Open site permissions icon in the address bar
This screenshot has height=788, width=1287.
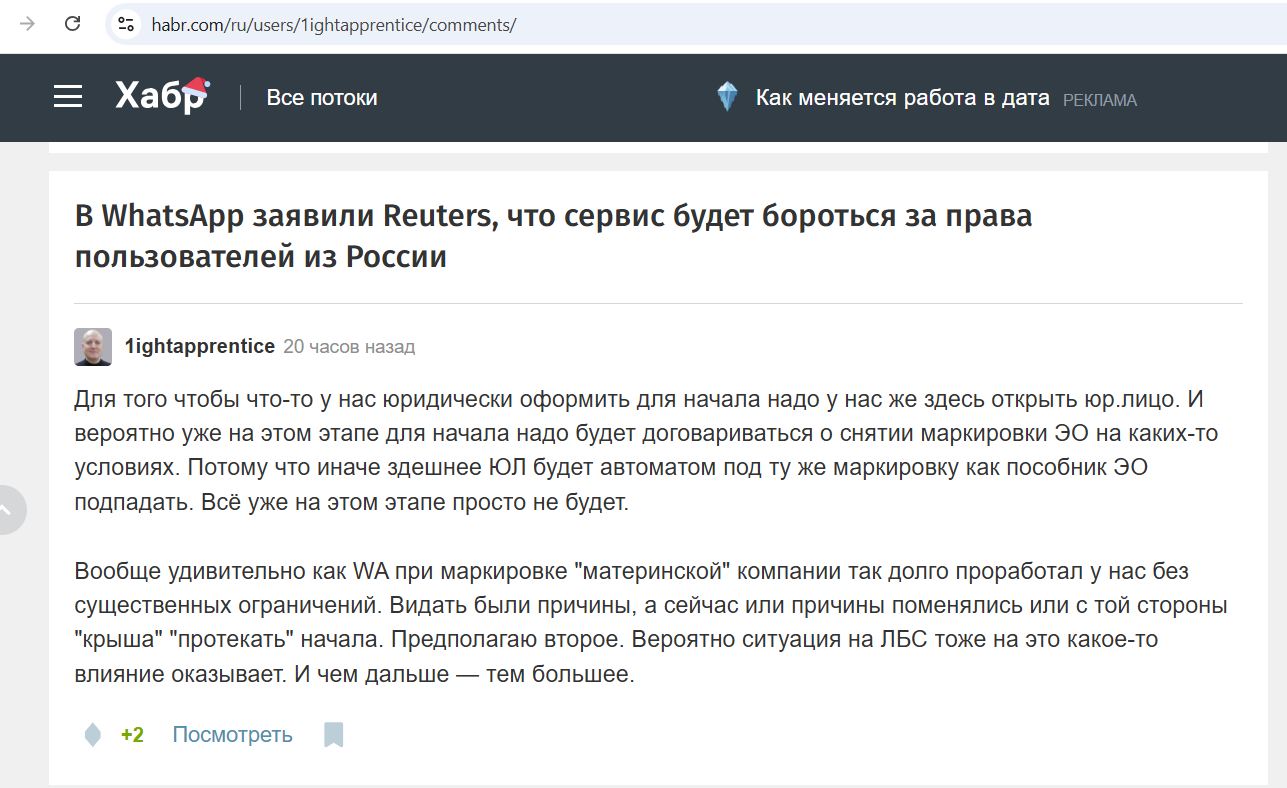pos(126,24)
